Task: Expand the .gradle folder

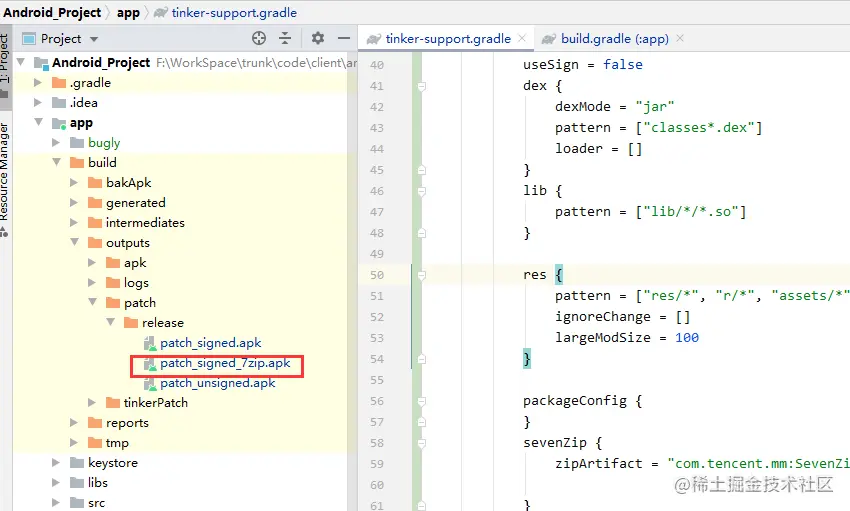Action: [x=38, y=82]
